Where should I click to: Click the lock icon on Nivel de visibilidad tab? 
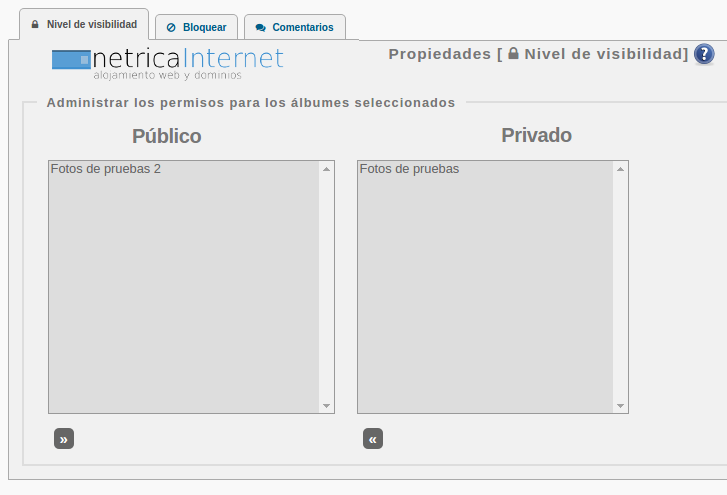pos(35,24)
